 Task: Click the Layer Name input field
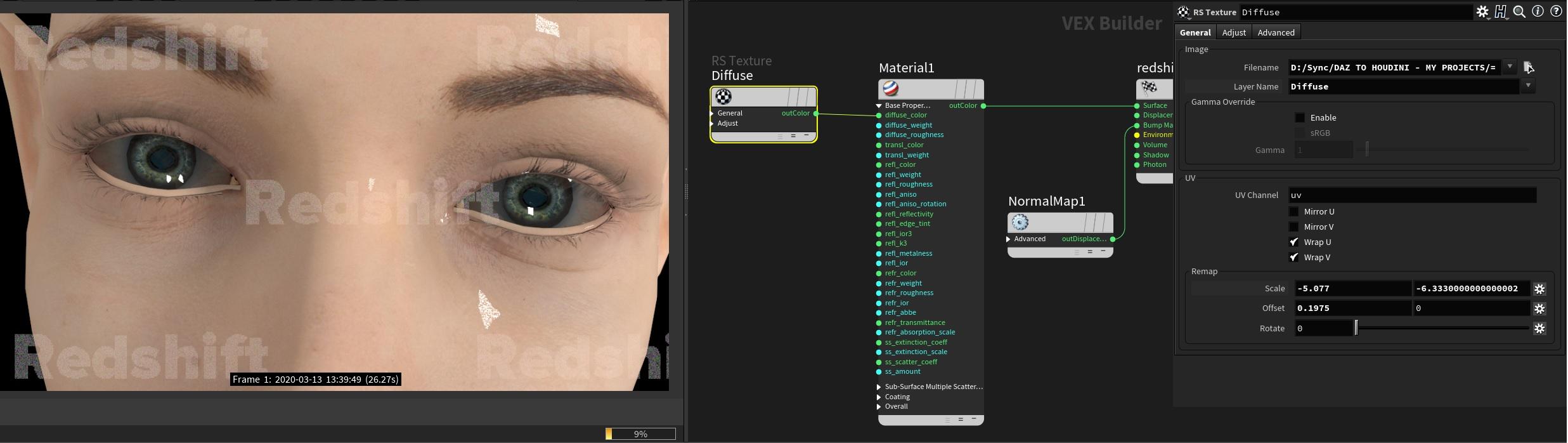point(1404,86)
